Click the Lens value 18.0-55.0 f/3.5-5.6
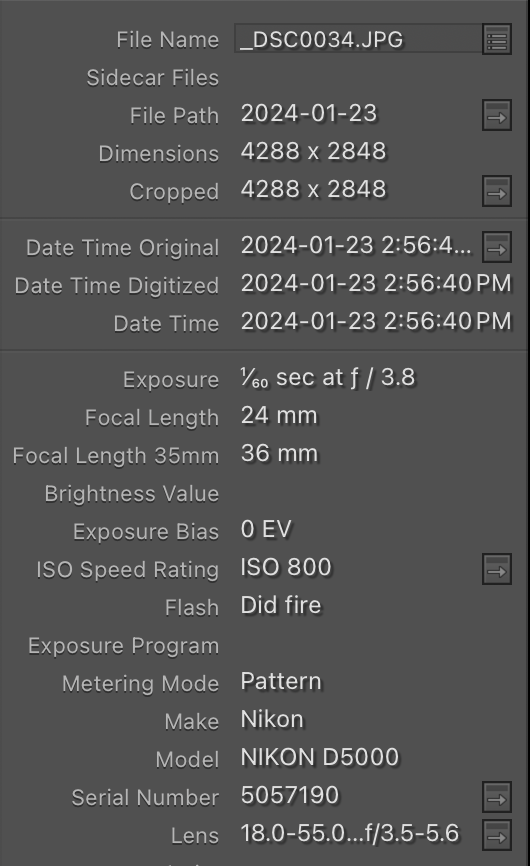Image resolution: width=530 pixels, height=866 pixels. coord(349,833)
